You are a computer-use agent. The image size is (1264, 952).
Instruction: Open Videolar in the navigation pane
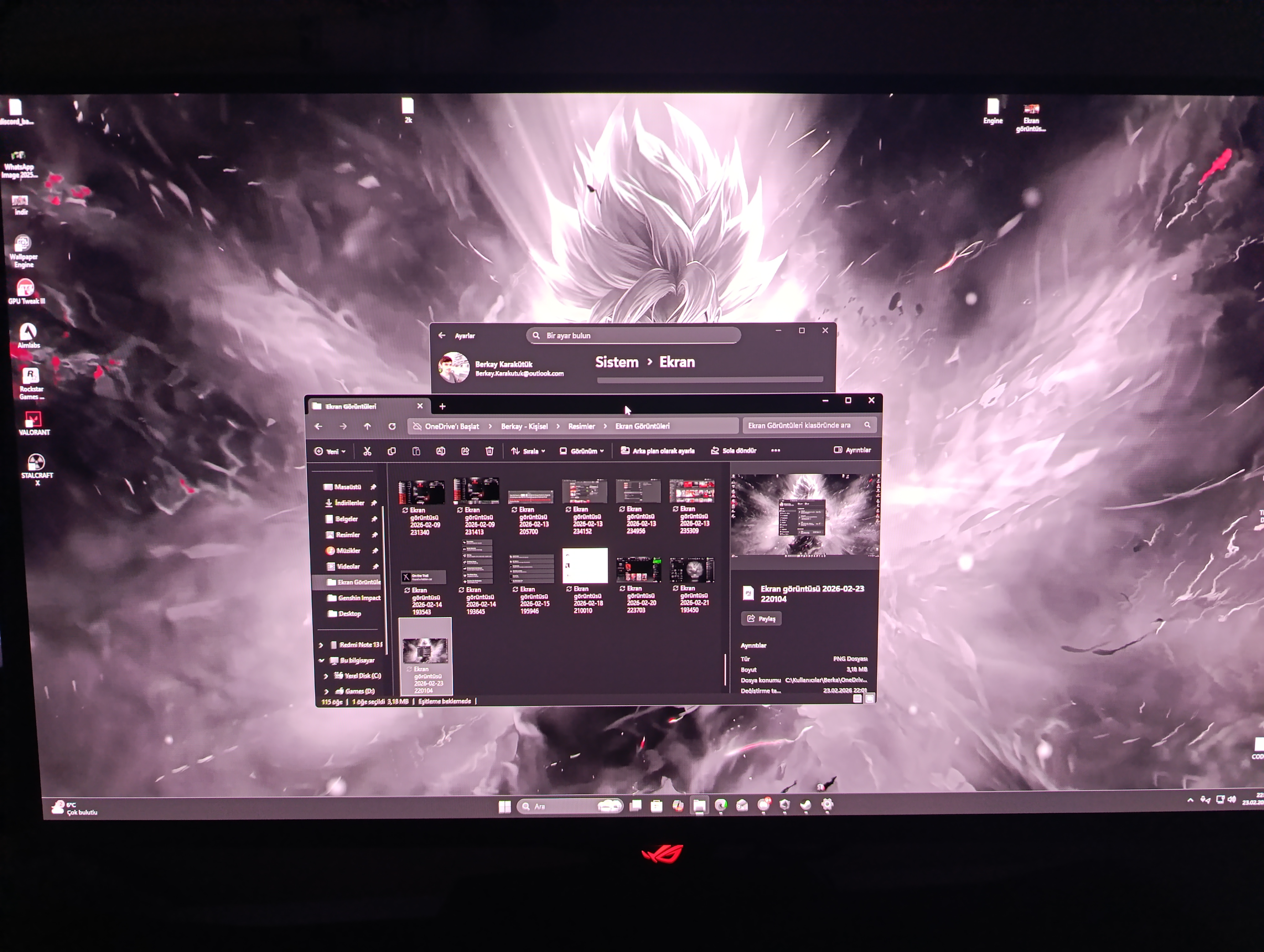pos(351,566)
